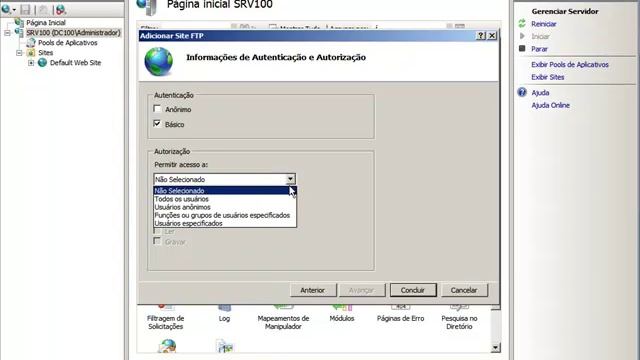Click toolbar globe icon with red mark
The image size is (640, 360).
[60, 9]
